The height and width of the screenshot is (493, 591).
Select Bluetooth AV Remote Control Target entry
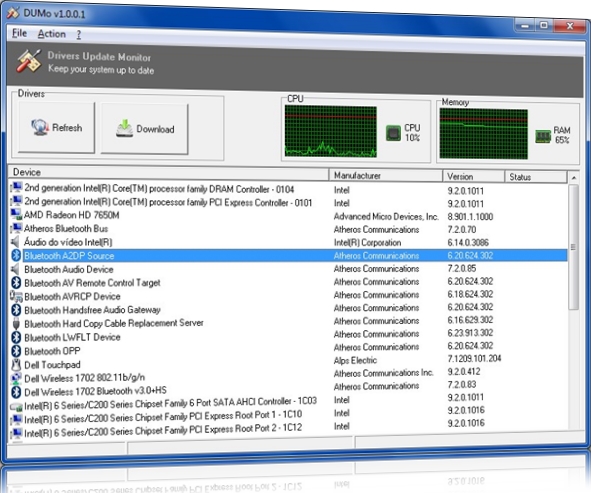tap(92, 283)
